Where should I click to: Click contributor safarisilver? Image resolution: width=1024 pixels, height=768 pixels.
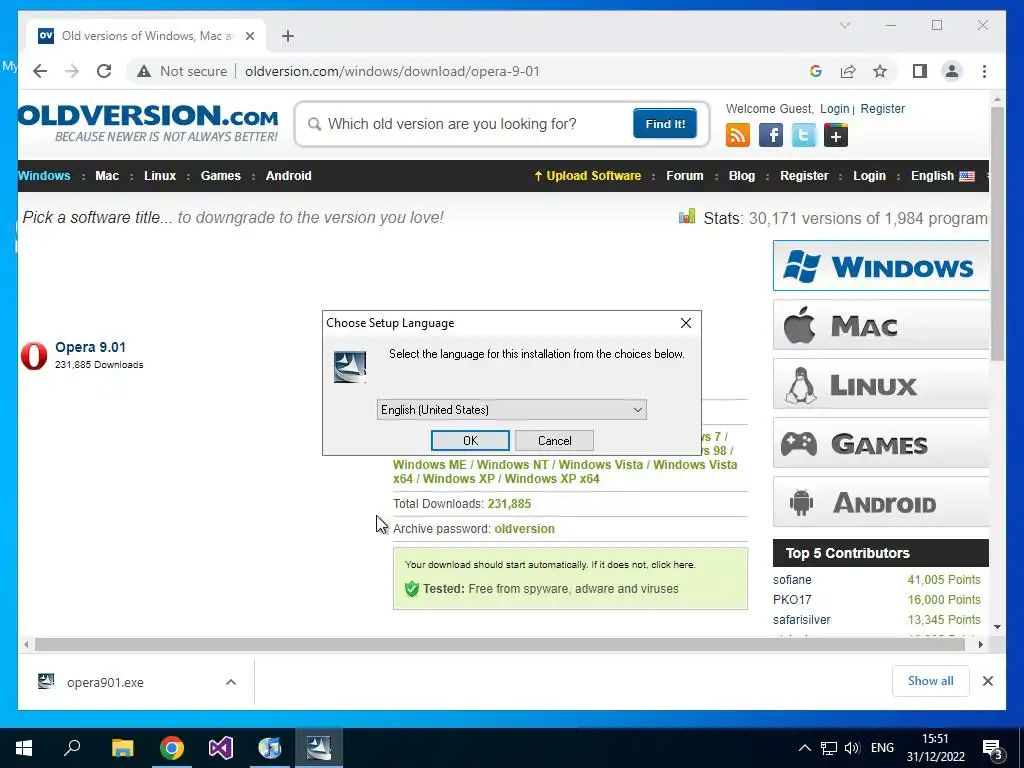(x=801, y=620)
